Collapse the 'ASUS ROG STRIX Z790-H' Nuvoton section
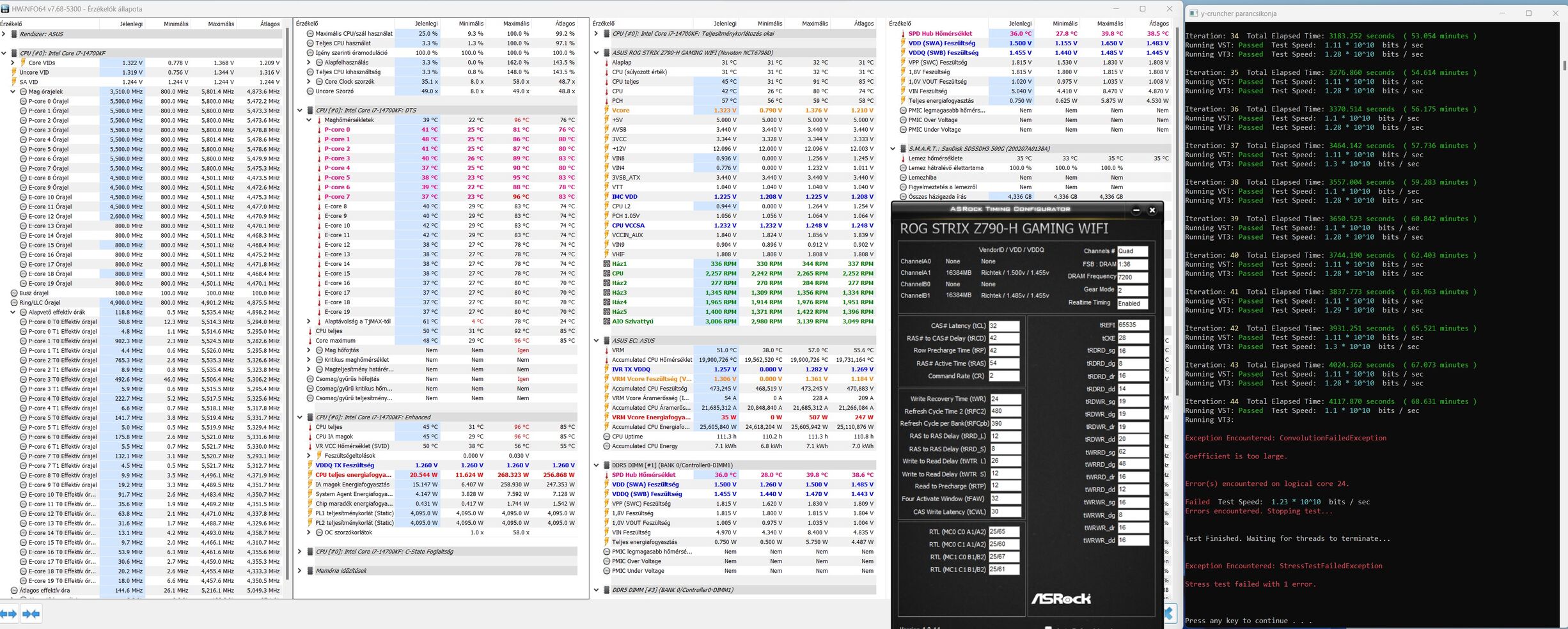 tap(597, 53)
